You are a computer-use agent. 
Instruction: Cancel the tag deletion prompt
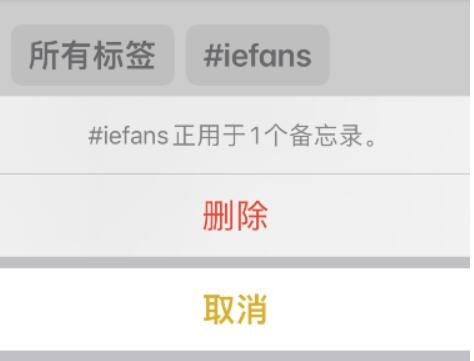pos(235,309)
